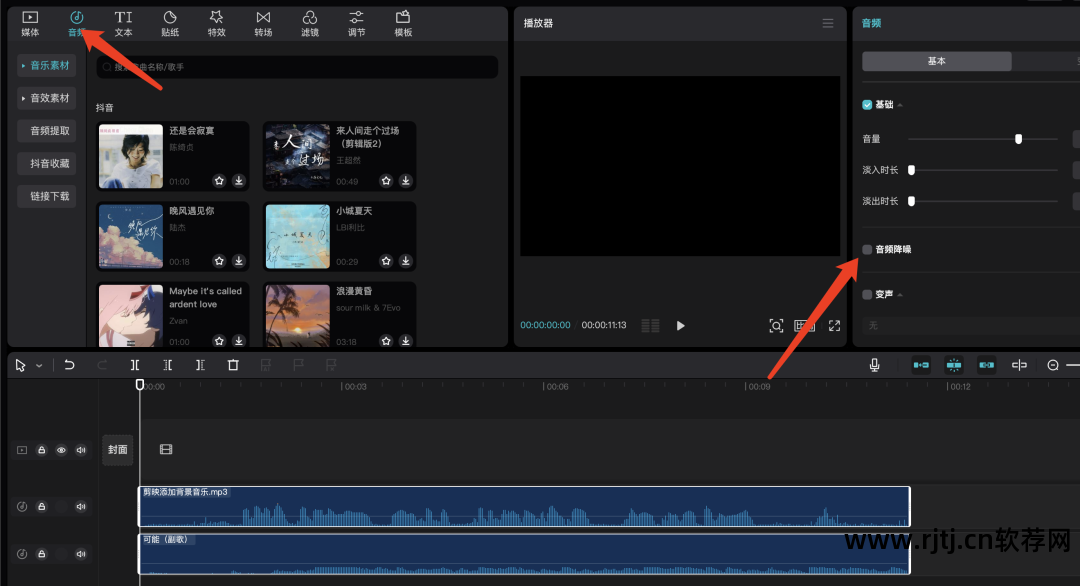The image size is (1080, 586).
Task: Switch to the 基本 tab in audio settings
Action: click(936, 61)
